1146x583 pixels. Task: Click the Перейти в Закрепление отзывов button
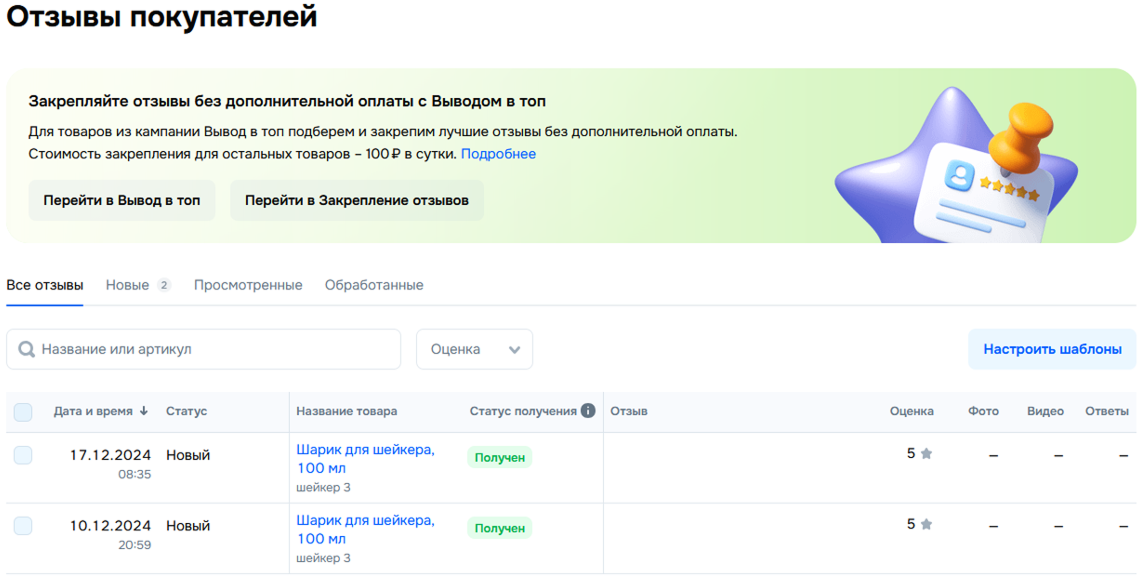[x=357, y=200]
